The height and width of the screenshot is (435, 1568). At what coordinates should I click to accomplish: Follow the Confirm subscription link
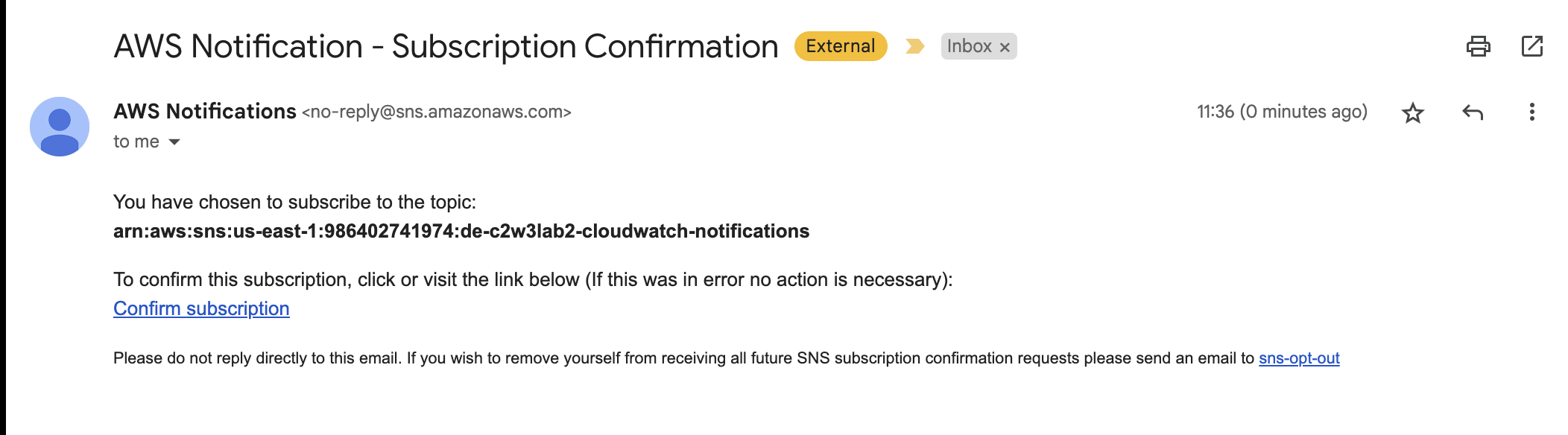(201, 308)
